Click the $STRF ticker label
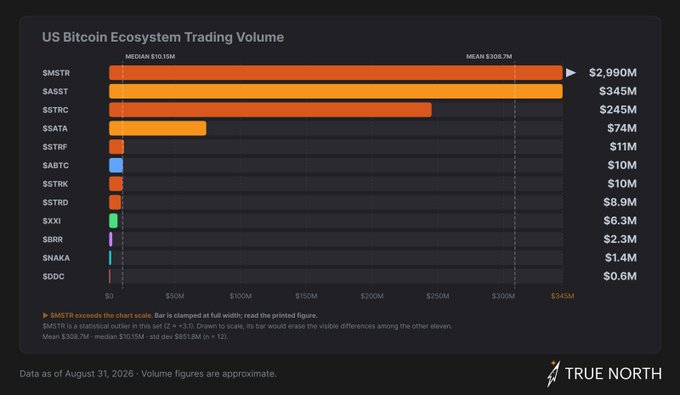The height and width of the screenshot is (395, 680). [55, 147]
